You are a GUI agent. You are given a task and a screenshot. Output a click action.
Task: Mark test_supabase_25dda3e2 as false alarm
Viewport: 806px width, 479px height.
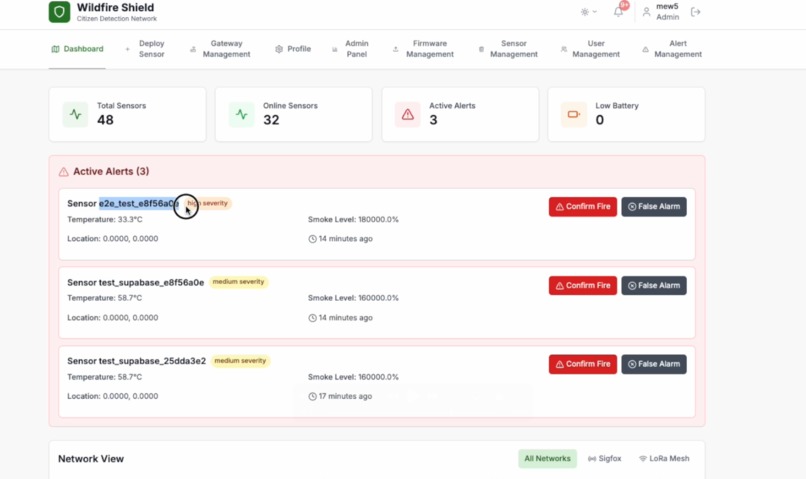(x=654, y=364)
